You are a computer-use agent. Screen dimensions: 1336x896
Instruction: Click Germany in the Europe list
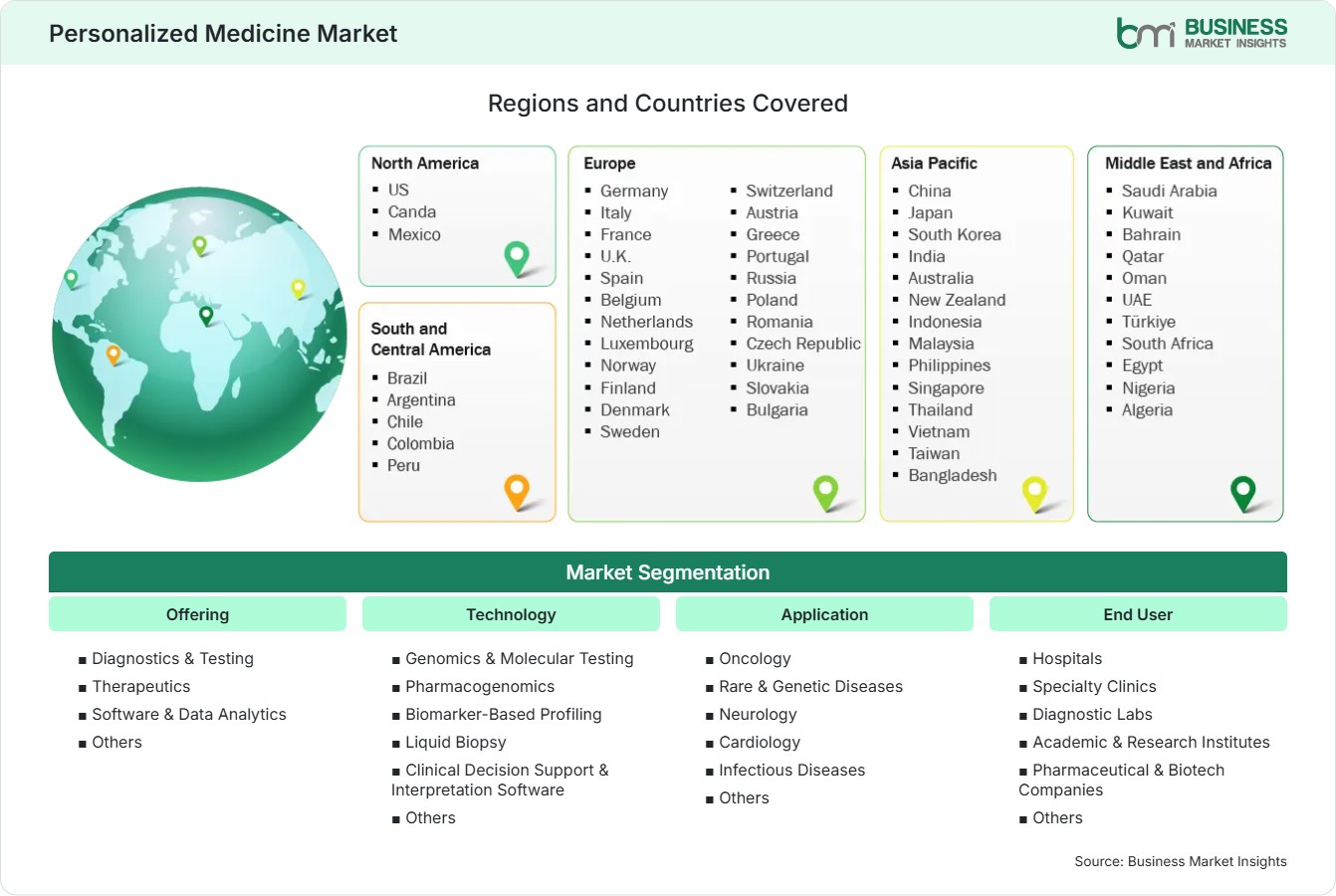click(634, 191)
